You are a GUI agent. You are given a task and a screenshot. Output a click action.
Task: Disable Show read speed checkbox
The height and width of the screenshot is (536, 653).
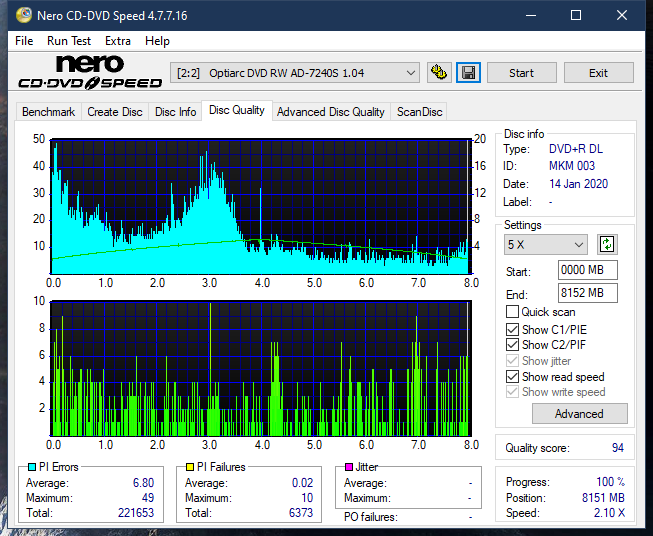pos(513,377)
